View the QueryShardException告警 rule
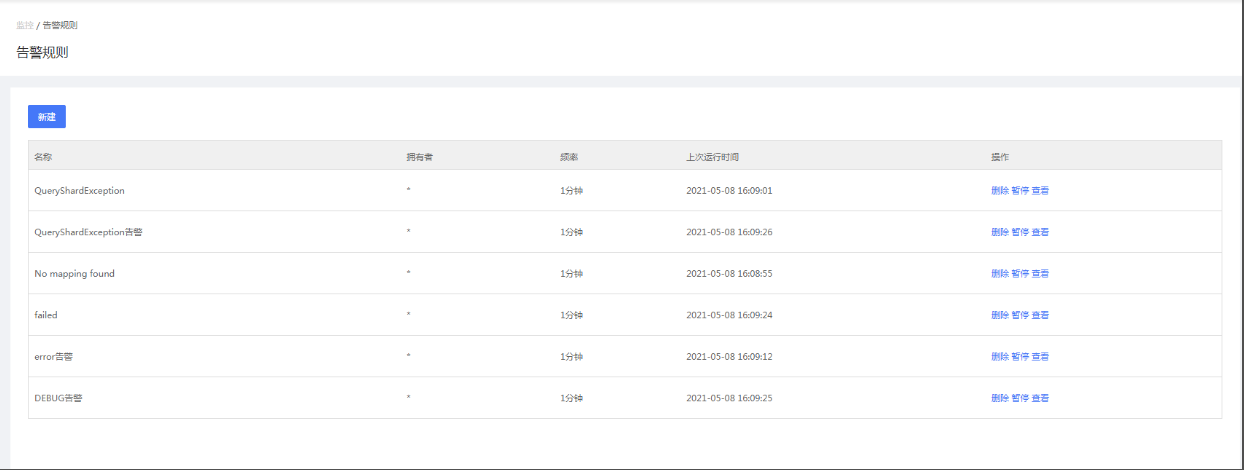 pyautogui.click(x=1040, y=232)
